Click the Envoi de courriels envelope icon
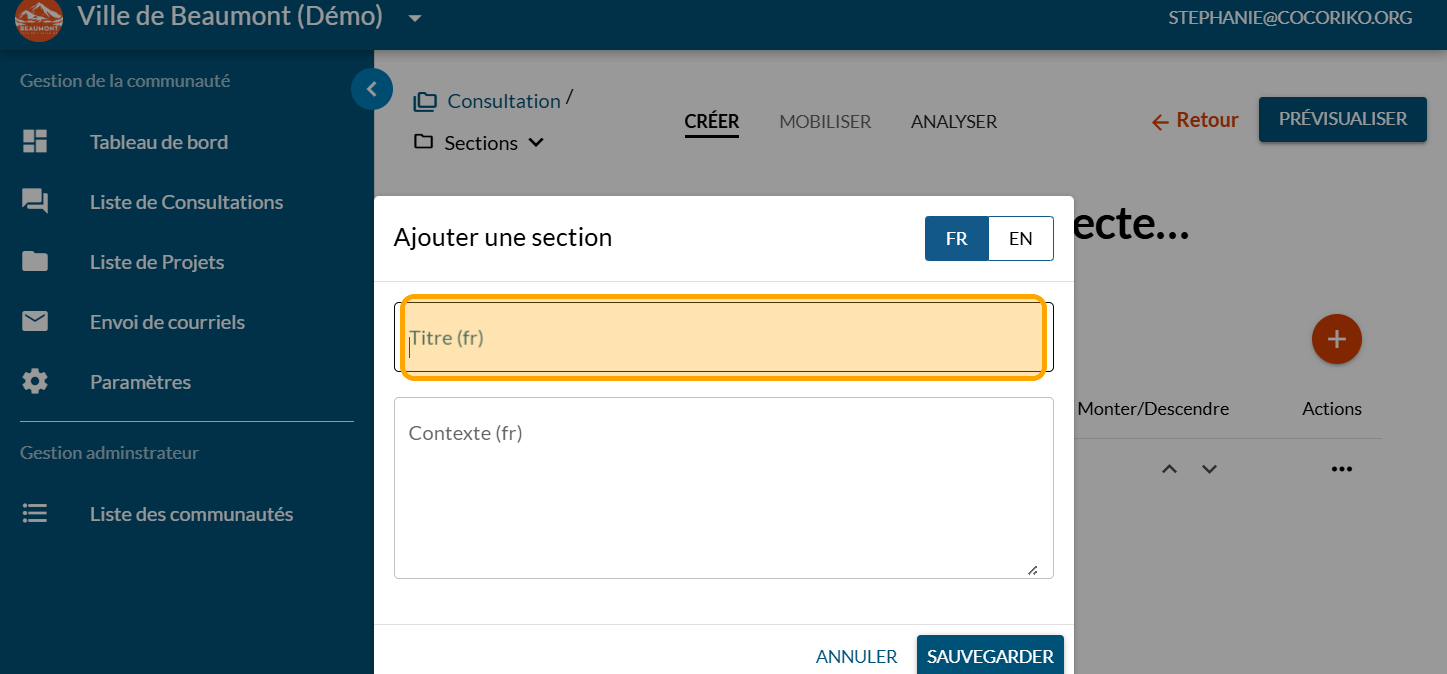Image resolution: width=1447 pixels, height=674 pixels. click(x=35, y=322)
